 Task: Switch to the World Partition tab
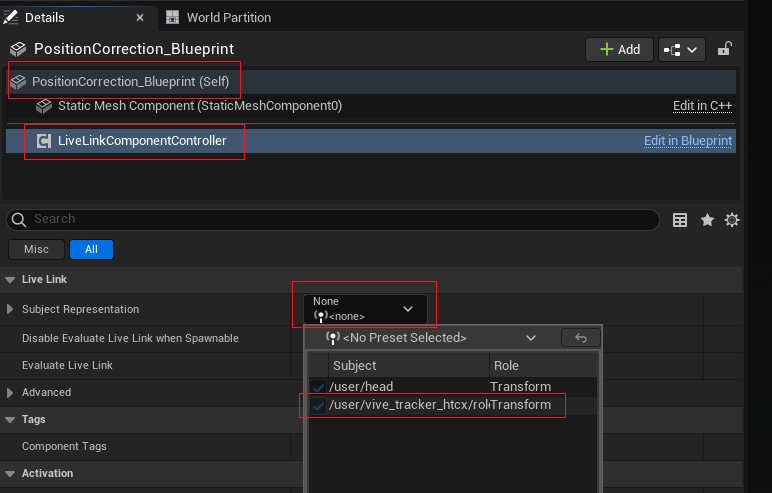(228, 17)
